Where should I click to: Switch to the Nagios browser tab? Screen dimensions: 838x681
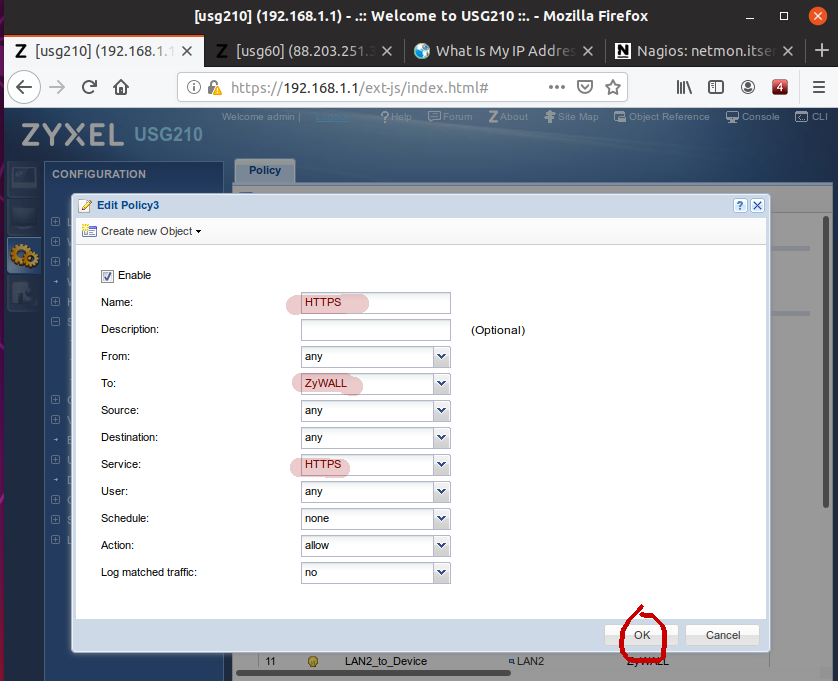704,51
